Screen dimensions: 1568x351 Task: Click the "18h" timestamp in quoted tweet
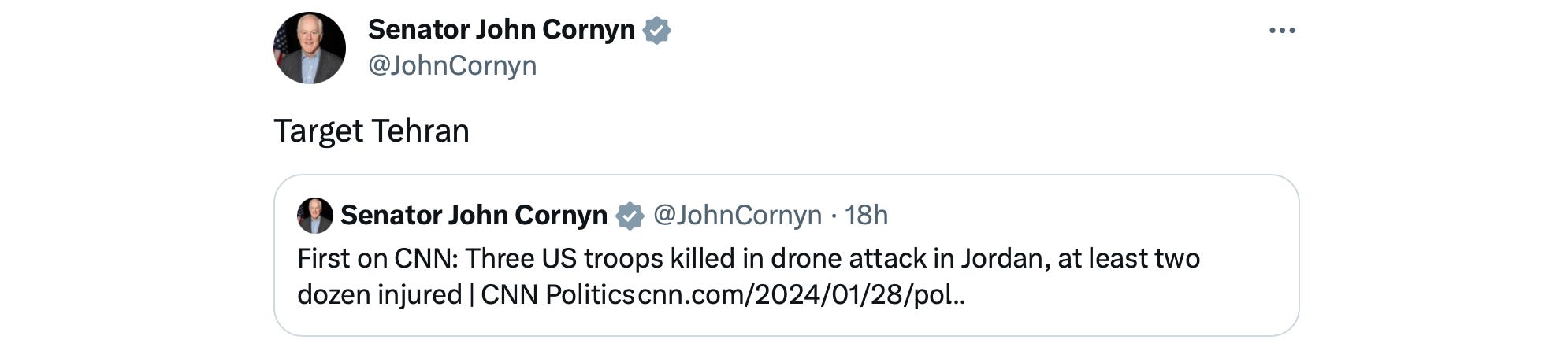point(866,215)
